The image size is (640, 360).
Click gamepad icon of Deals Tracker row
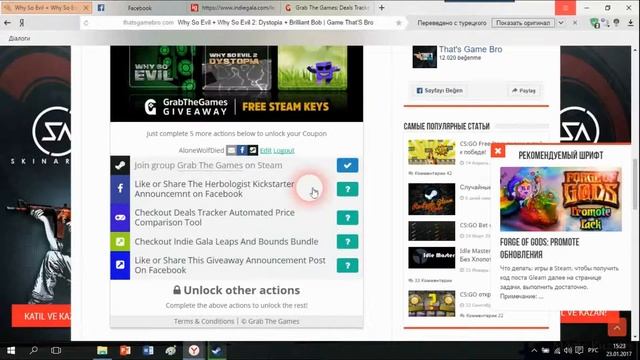coord(120,218)
